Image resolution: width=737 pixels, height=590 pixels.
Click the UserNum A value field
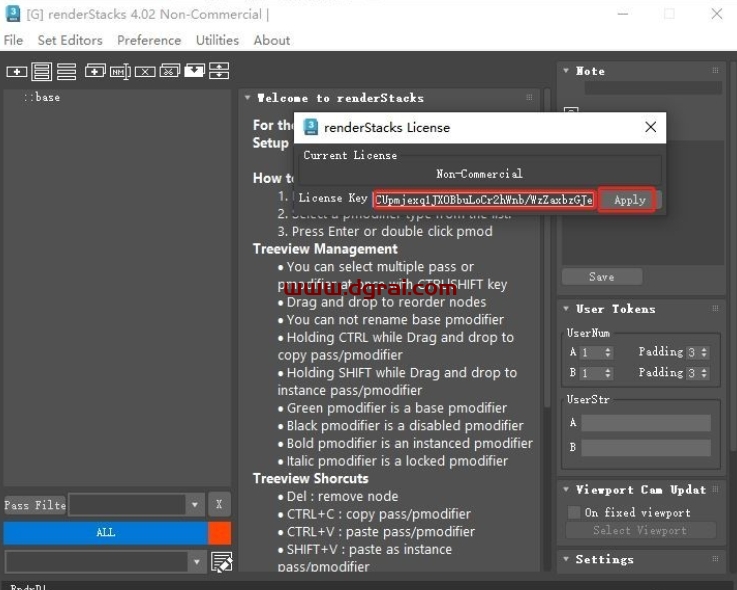[591, 352]
